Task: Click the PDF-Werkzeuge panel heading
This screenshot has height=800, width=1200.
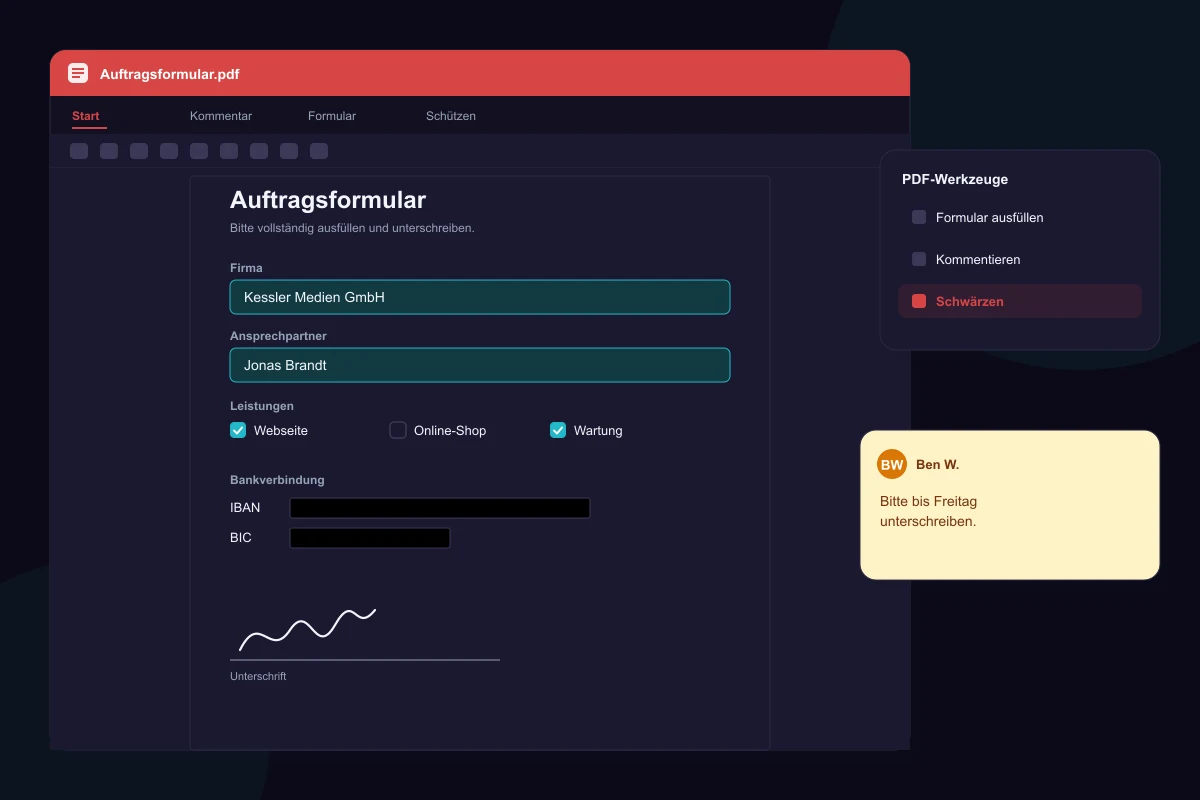Action: click(955, 180)
